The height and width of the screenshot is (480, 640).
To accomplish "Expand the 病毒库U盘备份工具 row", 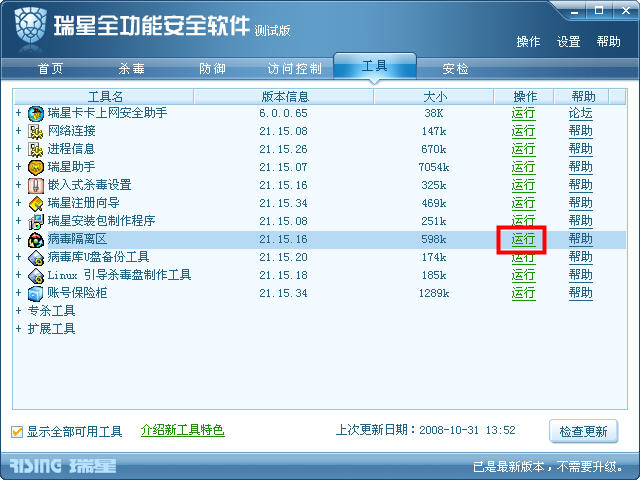I will click(x=18, y=257).
